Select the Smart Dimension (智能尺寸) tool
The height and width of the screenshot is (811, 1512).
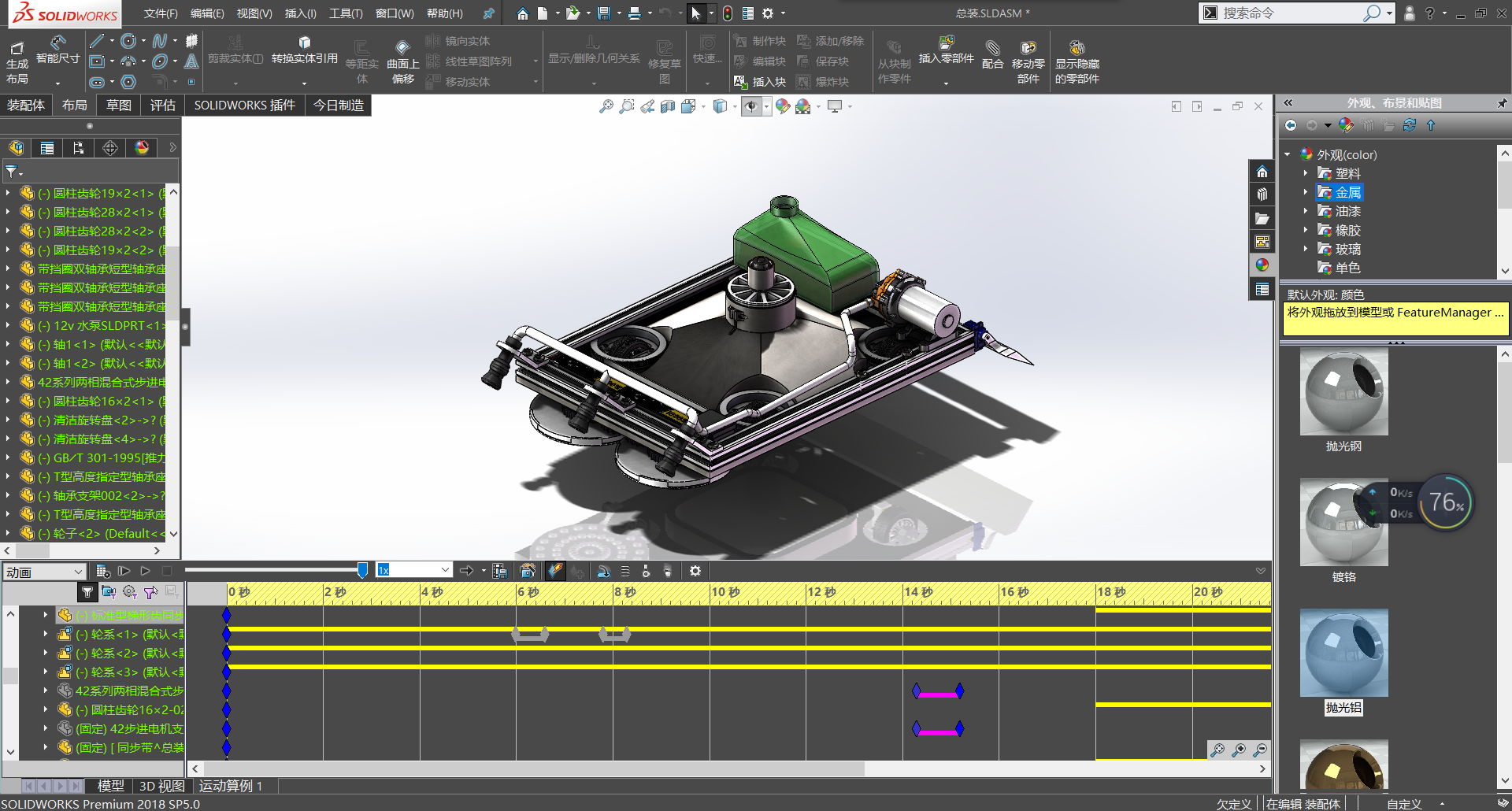(57, 50)
